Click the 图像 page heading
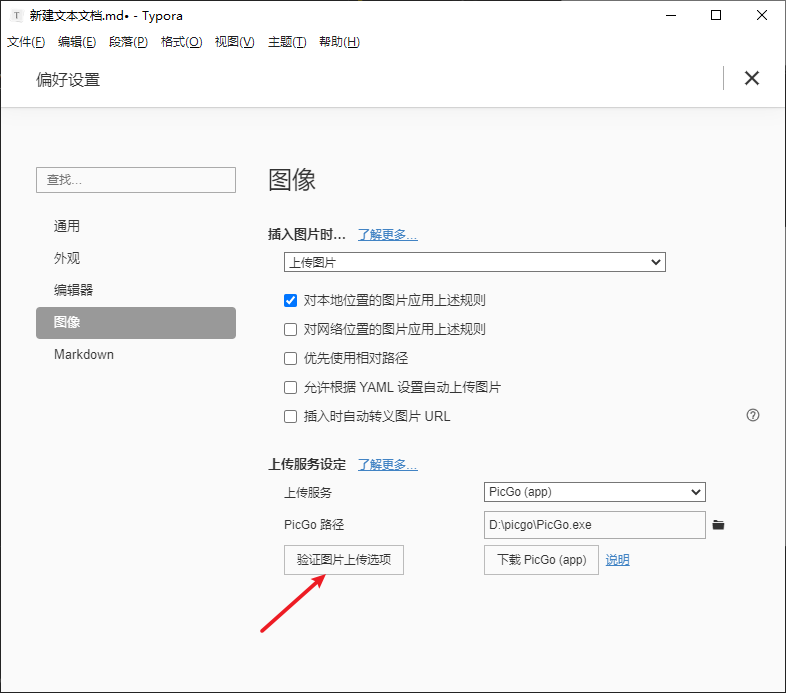786x693 pixels. [x=292, y=180]
